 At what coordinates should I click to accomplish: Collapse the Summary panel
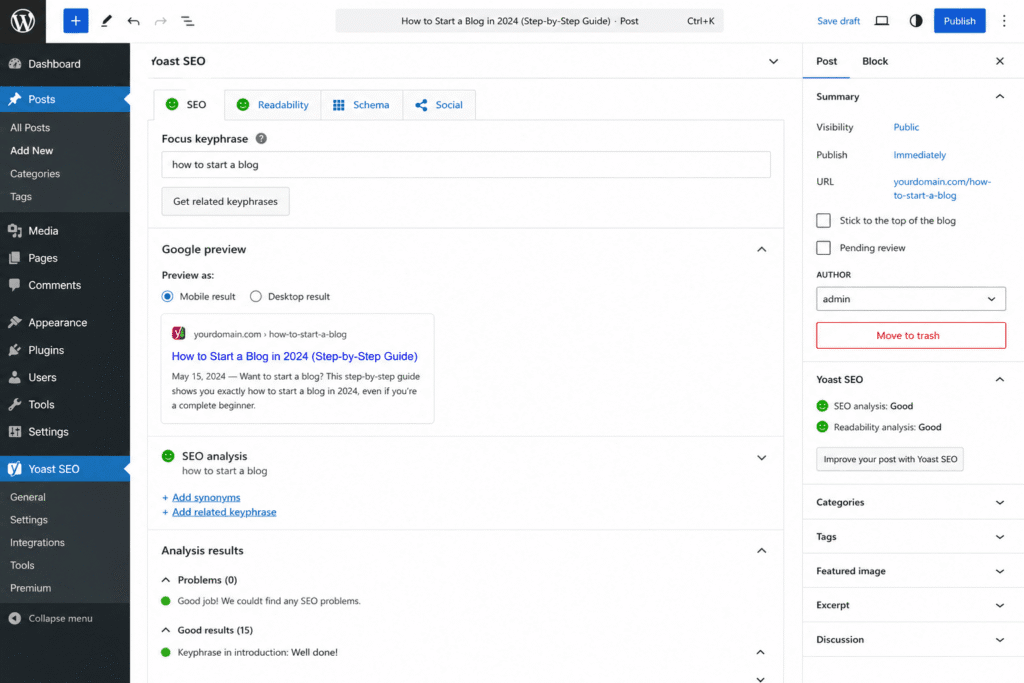tap(999, 97)
